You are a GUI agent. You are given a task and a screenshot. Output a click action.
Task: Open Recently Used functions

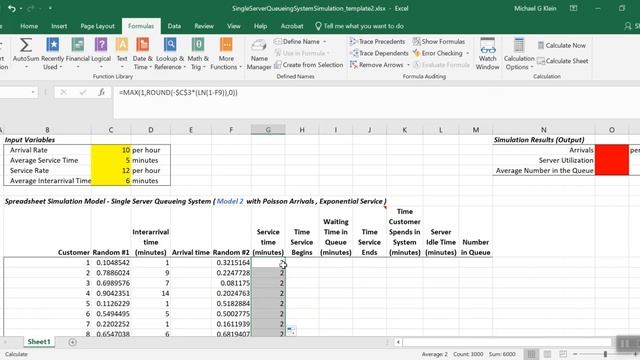(53, 53)
